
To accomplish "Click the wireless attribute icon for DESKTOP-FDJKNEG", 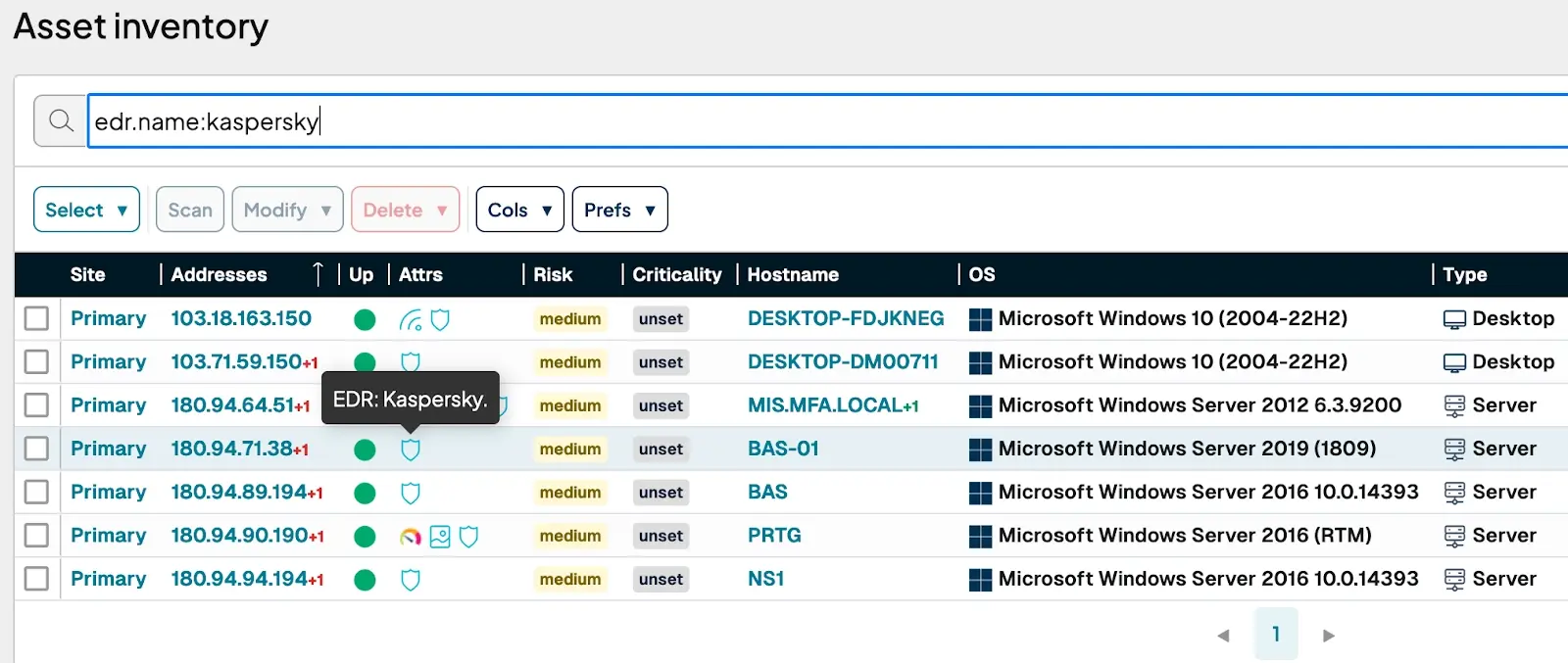I will point(411,320).
